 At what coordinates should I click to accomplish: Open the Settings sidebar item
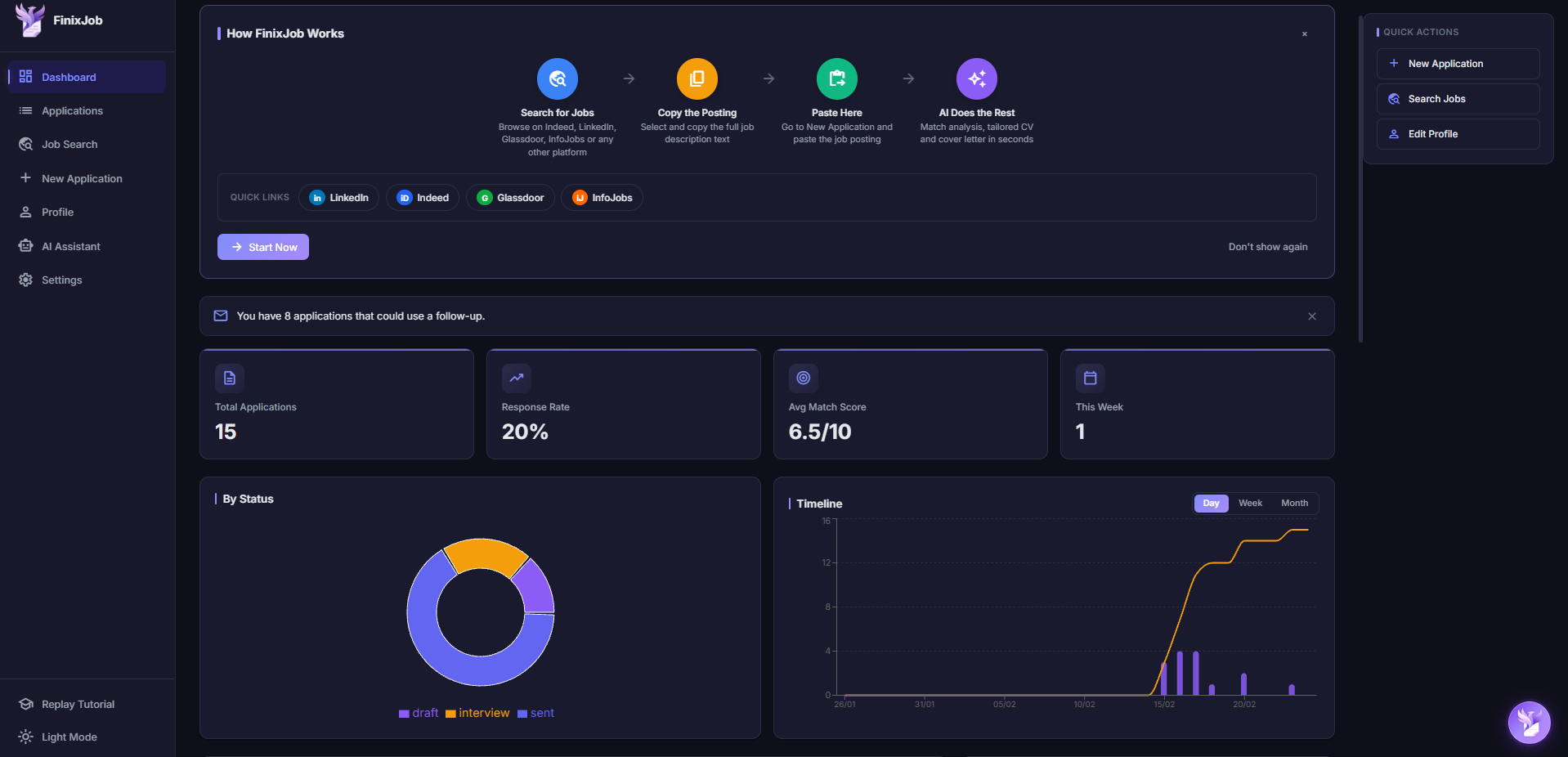tap(61, 280)
